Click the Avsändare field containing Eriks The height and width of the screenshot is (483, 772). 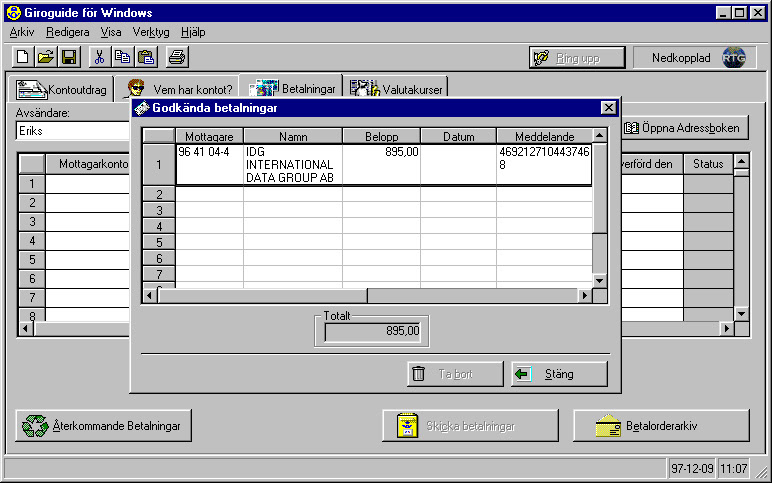click(x=73, y=131)
